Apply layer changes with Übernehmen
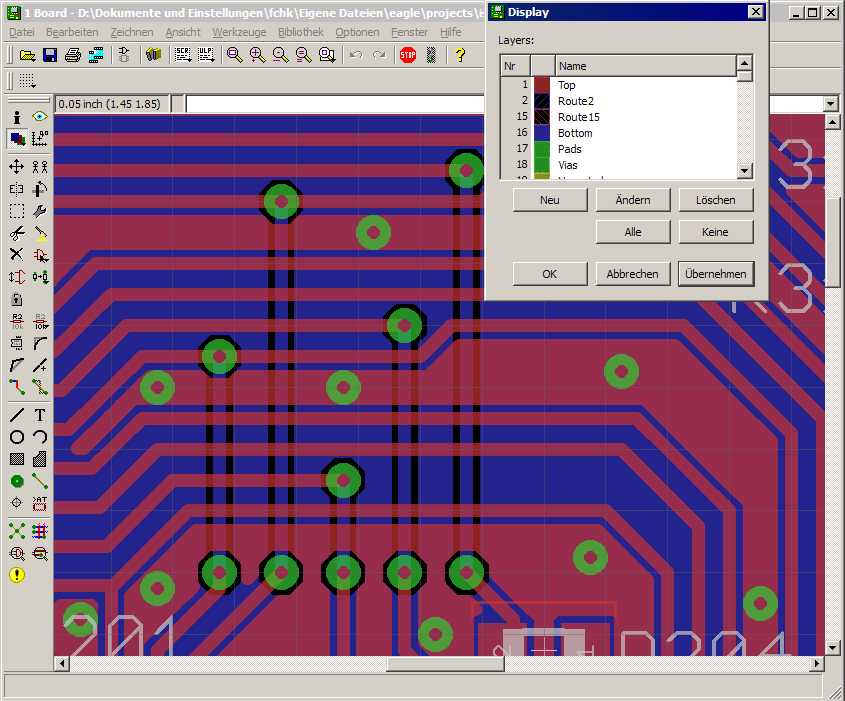Viewport: 845px width, 701px height. [716, 274]
